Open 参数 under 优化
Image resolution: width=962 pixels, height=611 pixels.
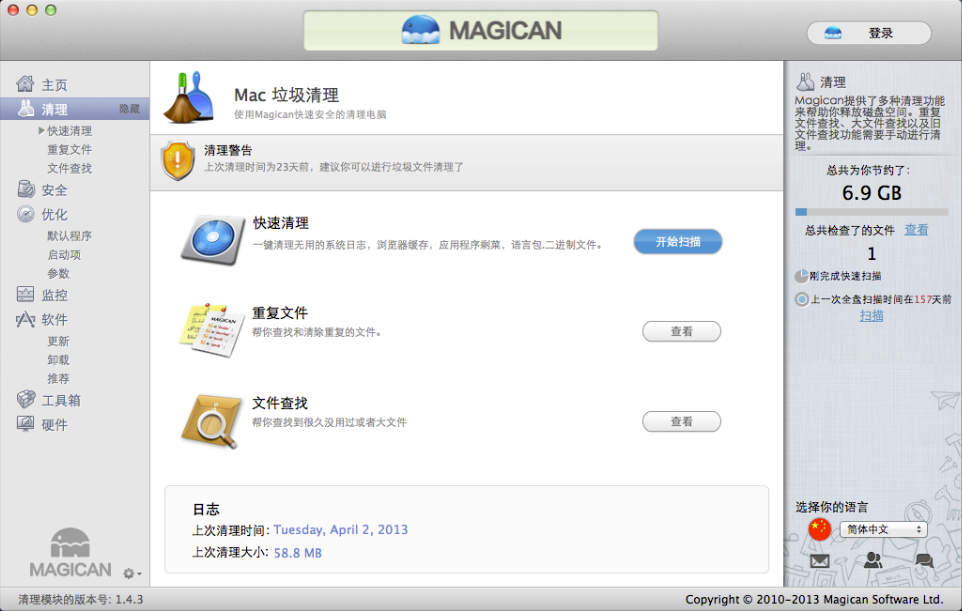(x=58, y=273)
